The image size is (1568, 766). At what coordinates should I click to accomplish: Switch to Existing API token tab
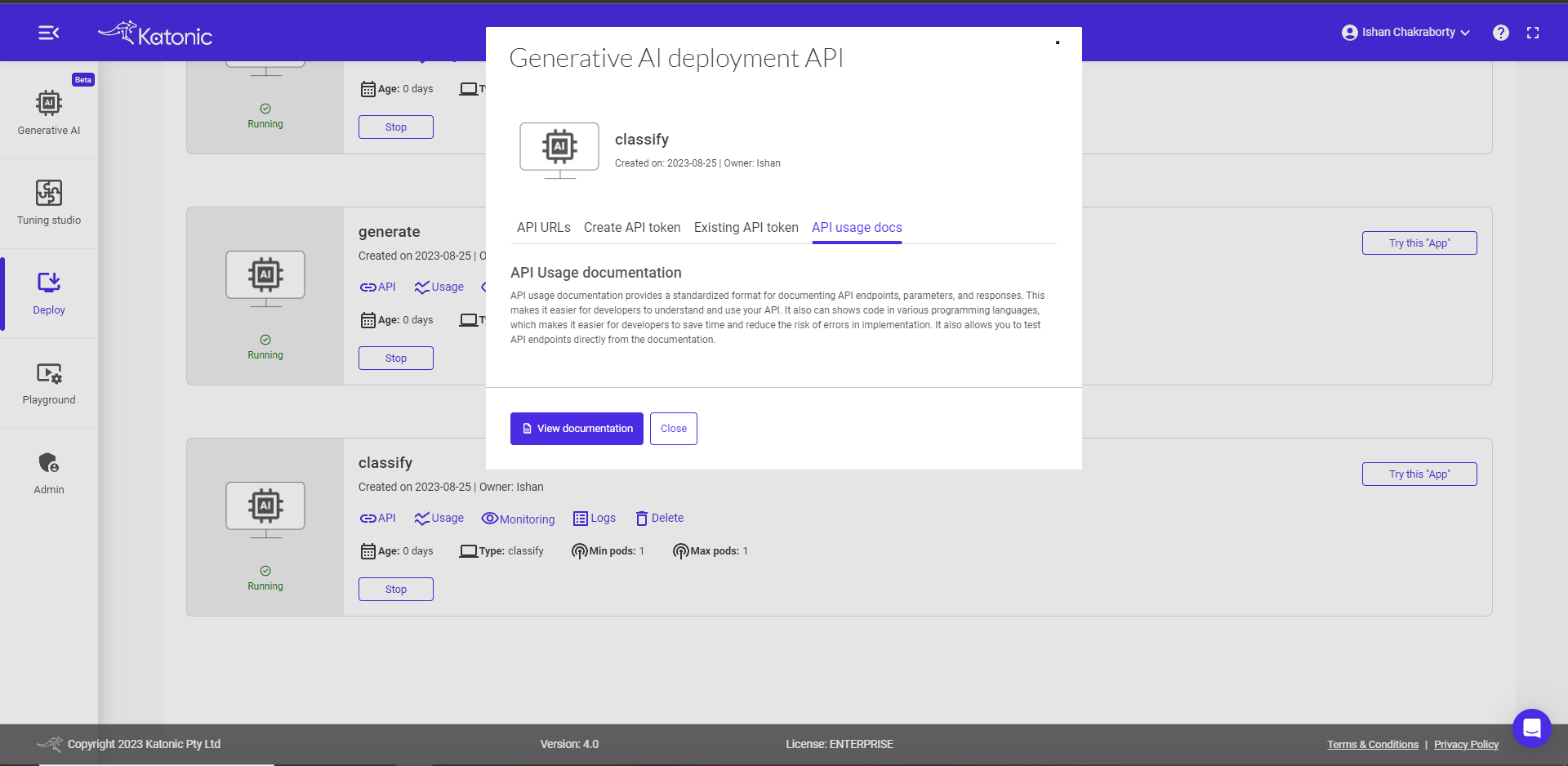click(746, 227)
